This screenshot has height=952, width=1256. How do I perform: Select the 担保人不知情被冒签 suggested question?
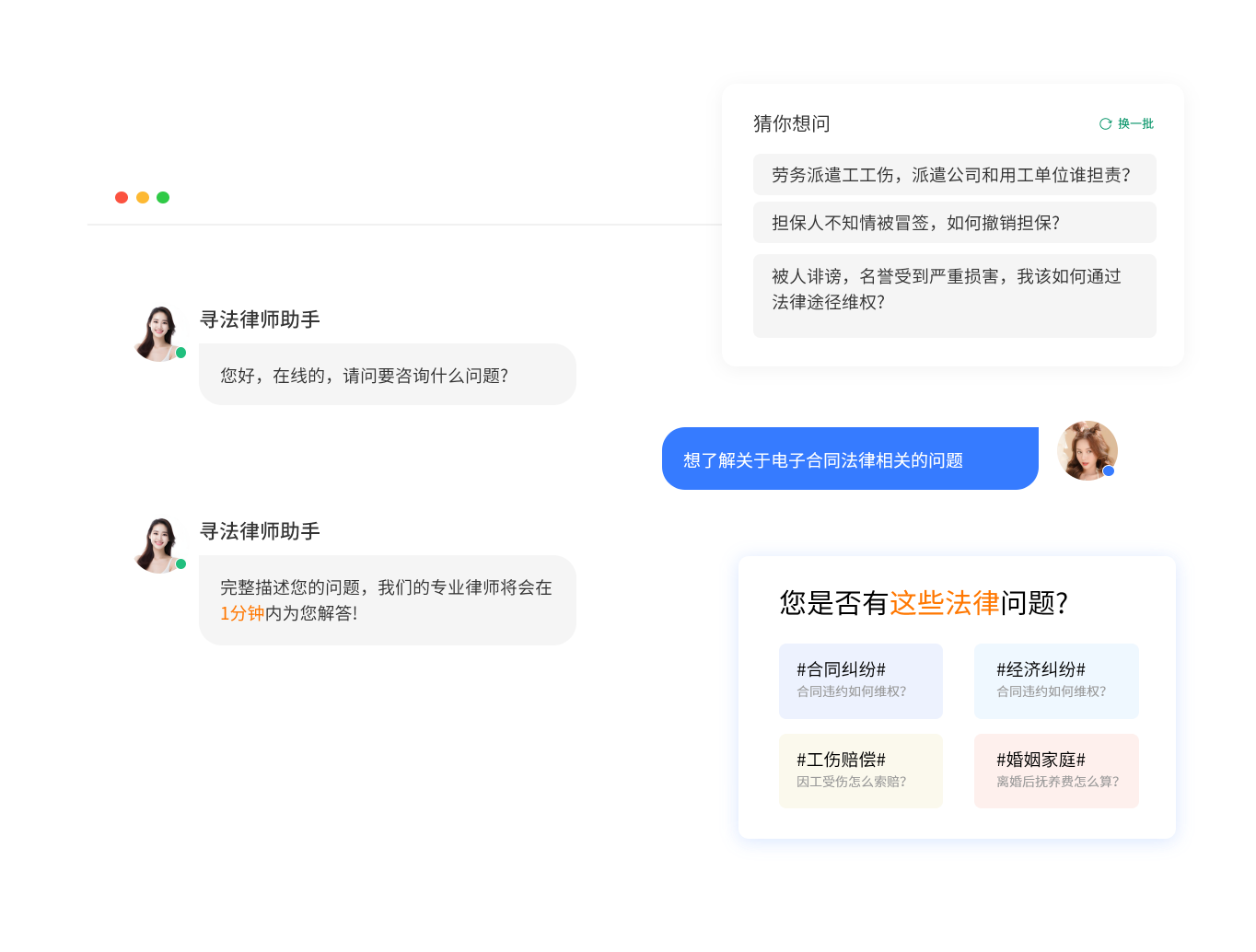pyautogui.click(x=955, y=223)
